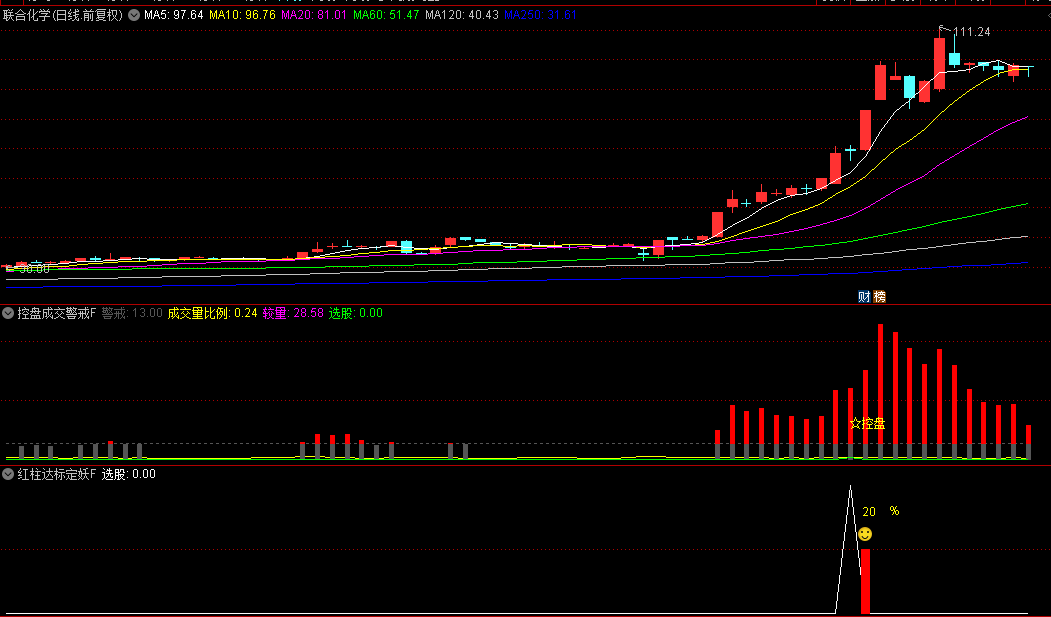Click the 控盘成交警戒F indicator name

pos(57,313)
